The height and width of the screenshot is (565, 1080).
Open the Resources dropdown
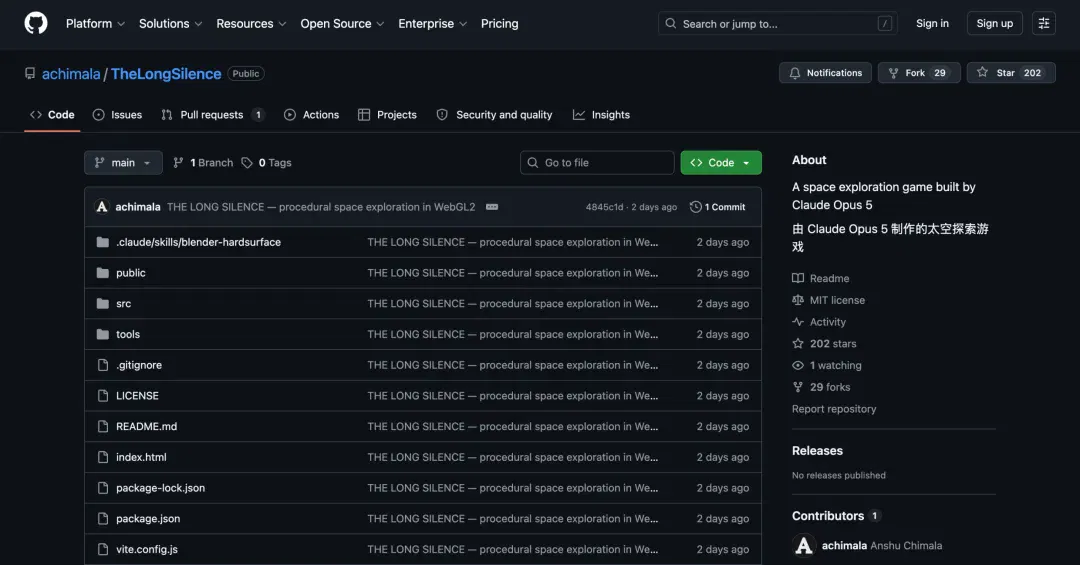tap(251, 23)
